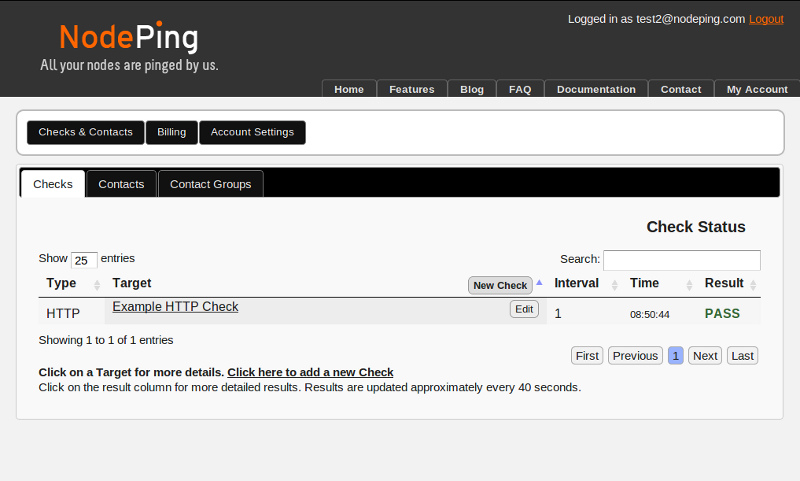Select the Checks tab
The width and height of the screenshot is (800, 481).
[53, 184]
